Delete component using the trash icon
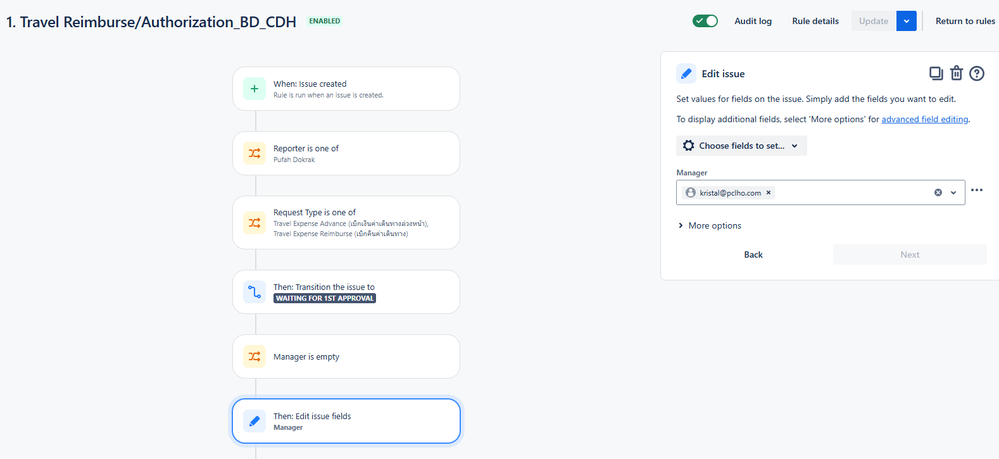Viewport: 999px width, 459px height. (x=956, y=73)
